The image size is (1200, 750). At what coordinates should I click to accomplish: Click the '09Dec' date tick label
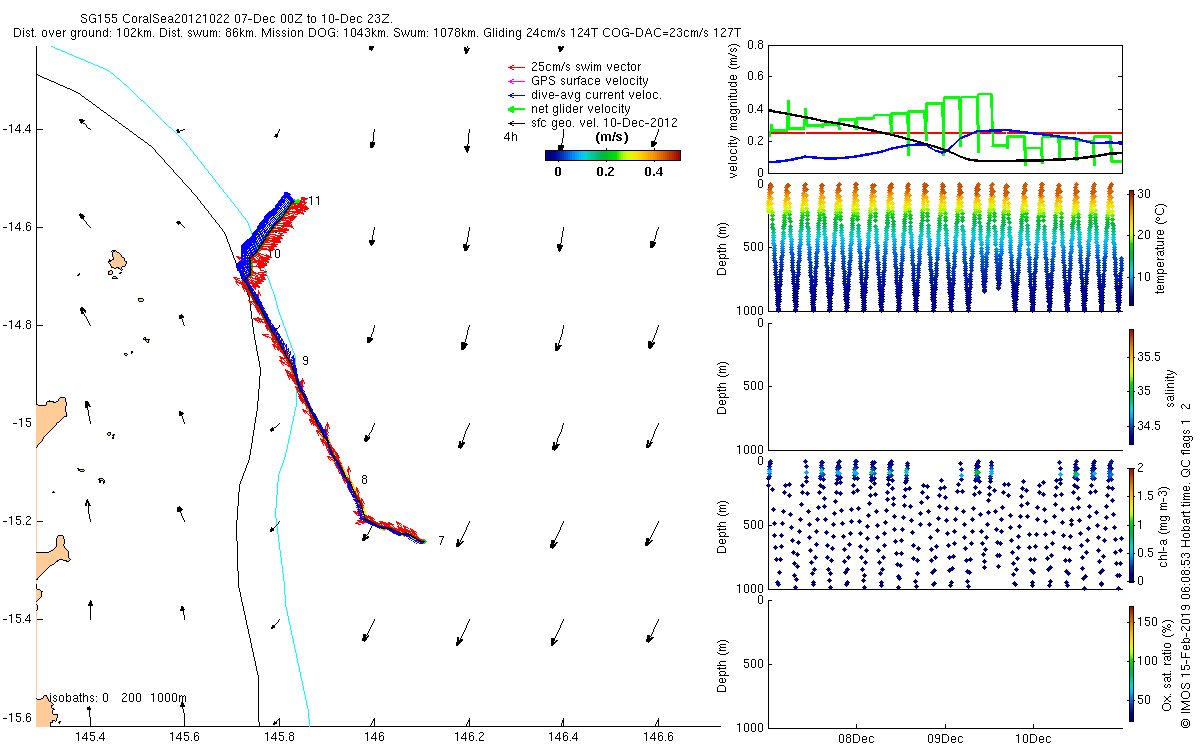point(944,739)
